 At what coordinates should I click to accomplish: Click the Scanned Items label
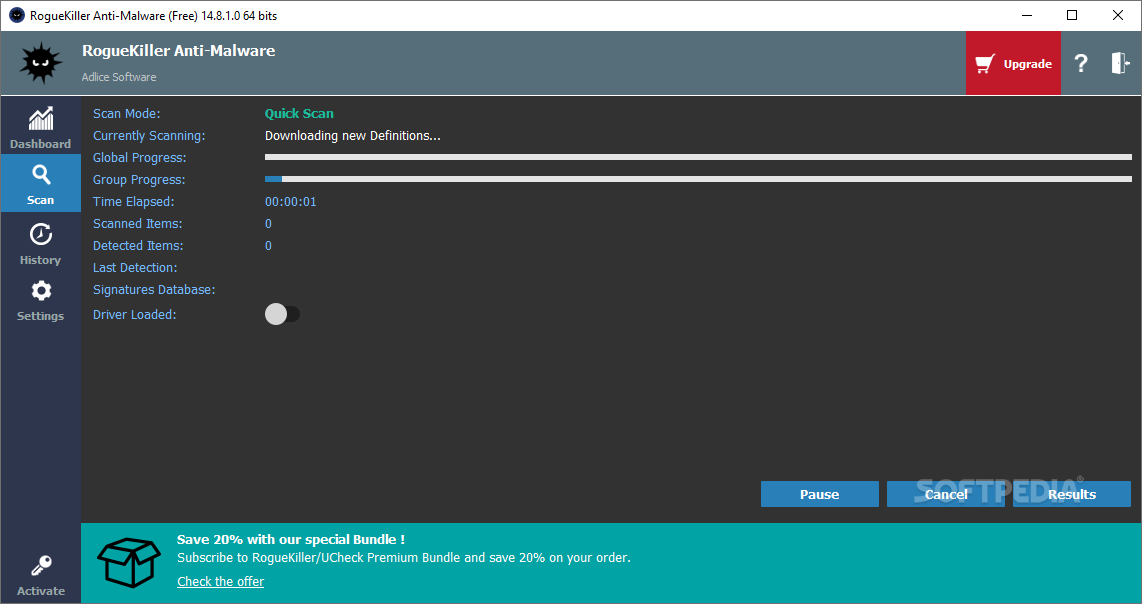pos(138,224)
